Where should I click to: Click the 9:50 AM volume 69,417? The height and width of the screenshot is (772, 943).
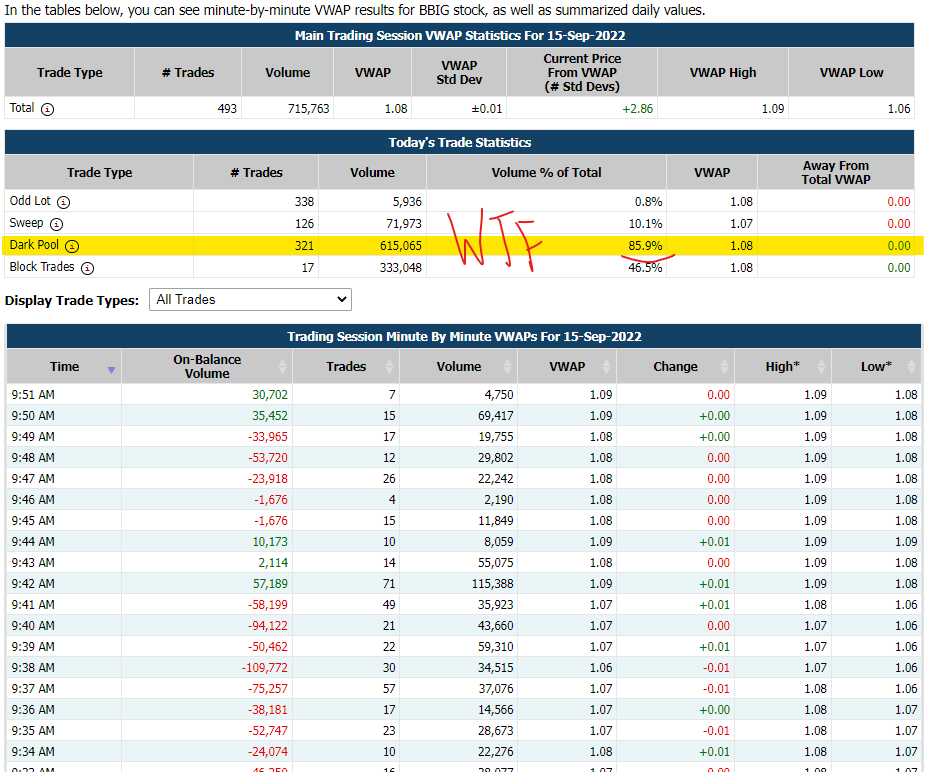tap(496, 416)
